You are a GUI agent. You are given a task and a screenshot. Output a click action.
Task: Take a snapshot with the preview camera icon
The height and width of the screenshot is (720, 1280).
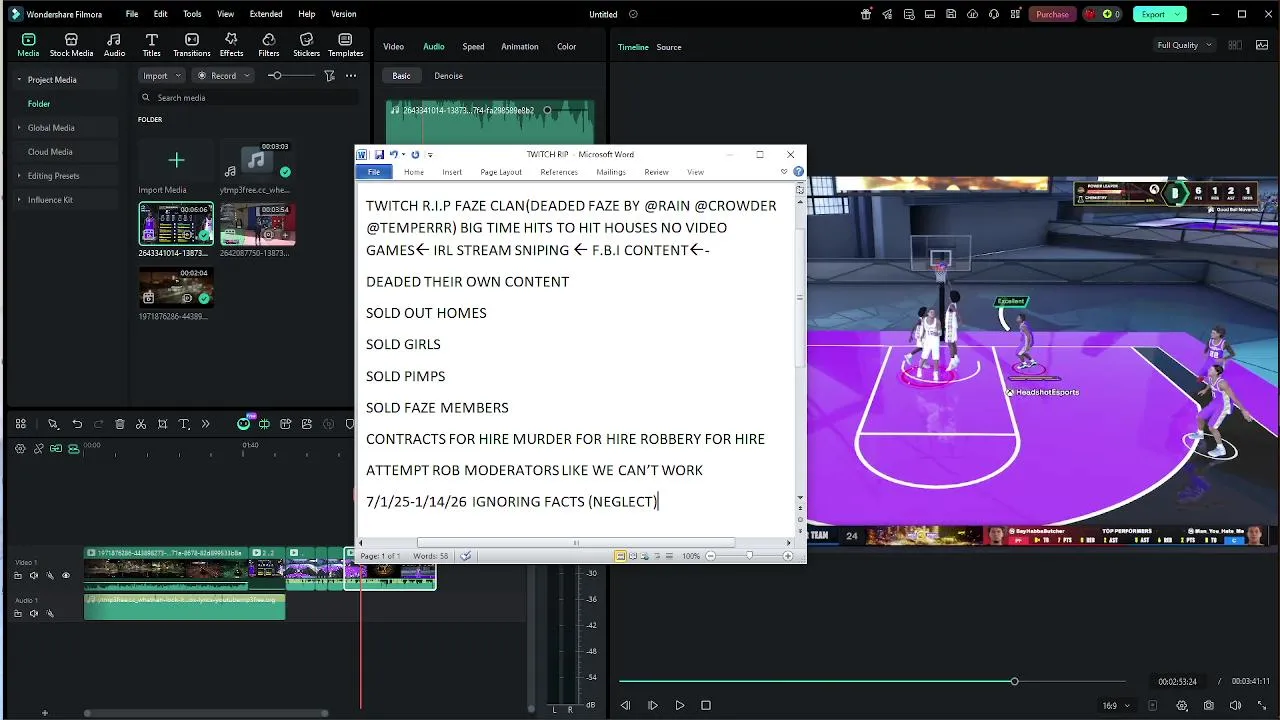pyautogui.click(x=1209, y=705)
